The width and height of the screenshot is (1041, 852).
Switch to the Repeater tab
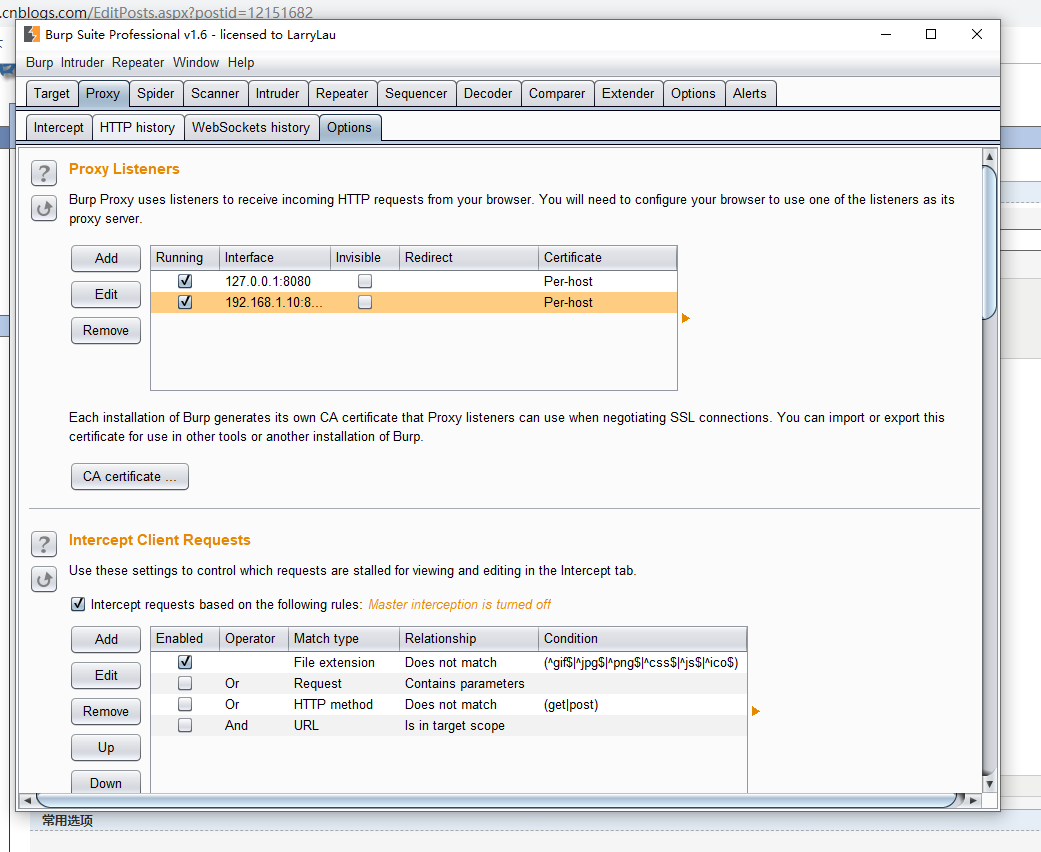(342, 93)
